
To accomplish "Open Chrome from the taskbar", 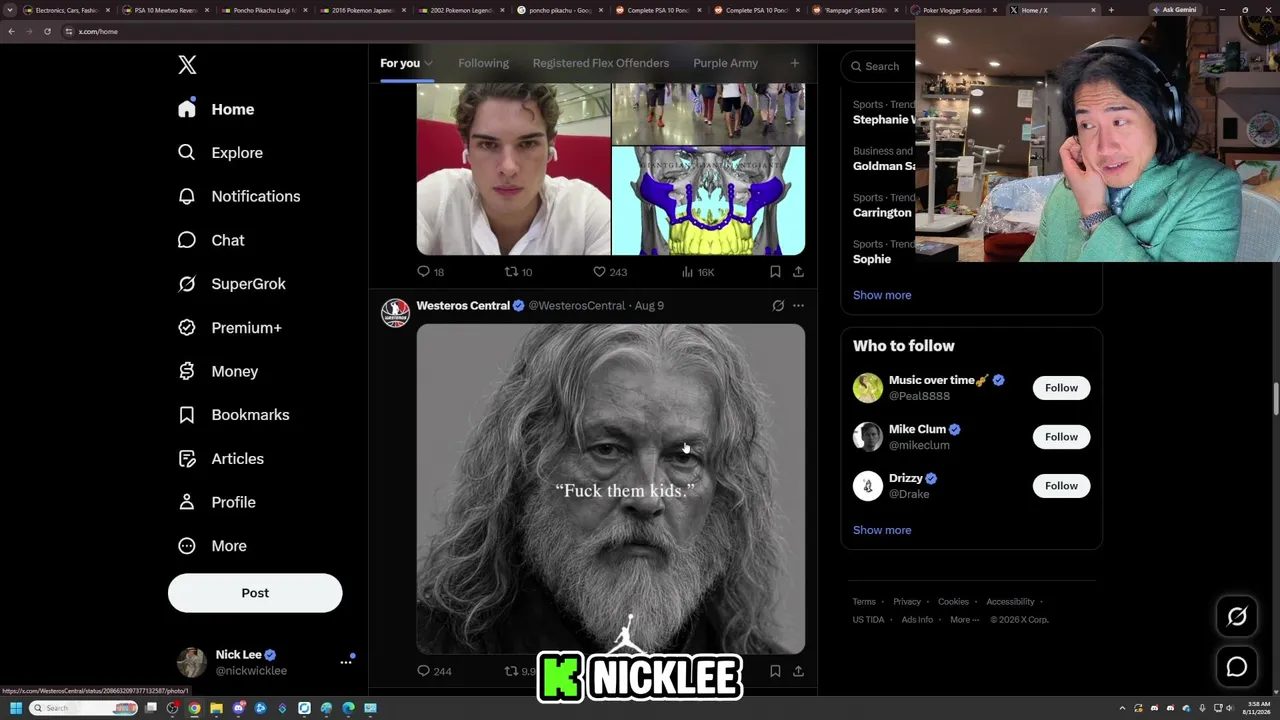I will click(x=194, y=708).
